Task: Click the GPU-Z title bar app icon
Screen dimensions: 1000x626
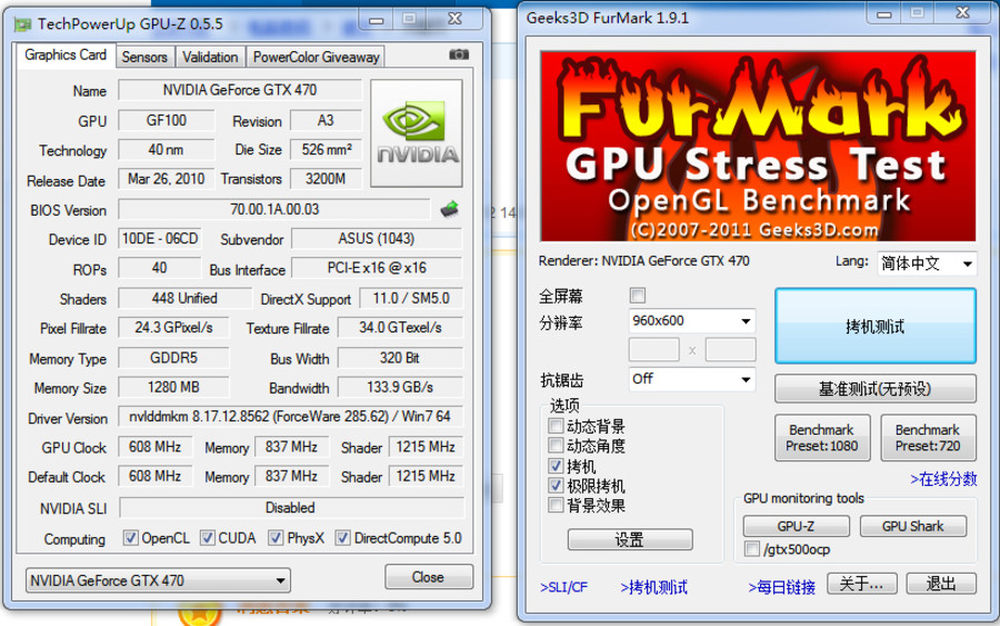Action: (22, 24)
